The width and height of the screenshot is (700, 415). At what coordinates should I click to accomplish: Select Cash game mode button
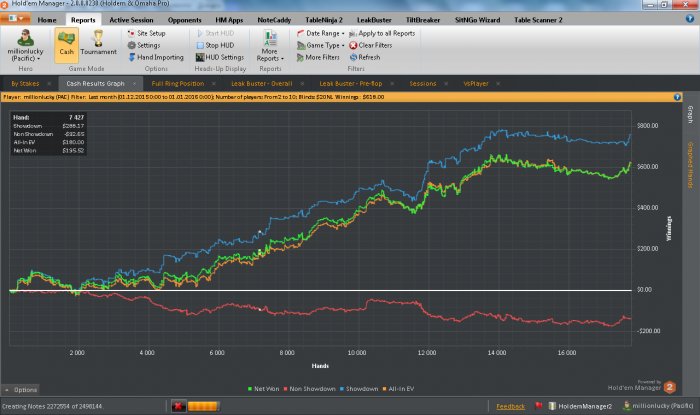coord(67,45)
